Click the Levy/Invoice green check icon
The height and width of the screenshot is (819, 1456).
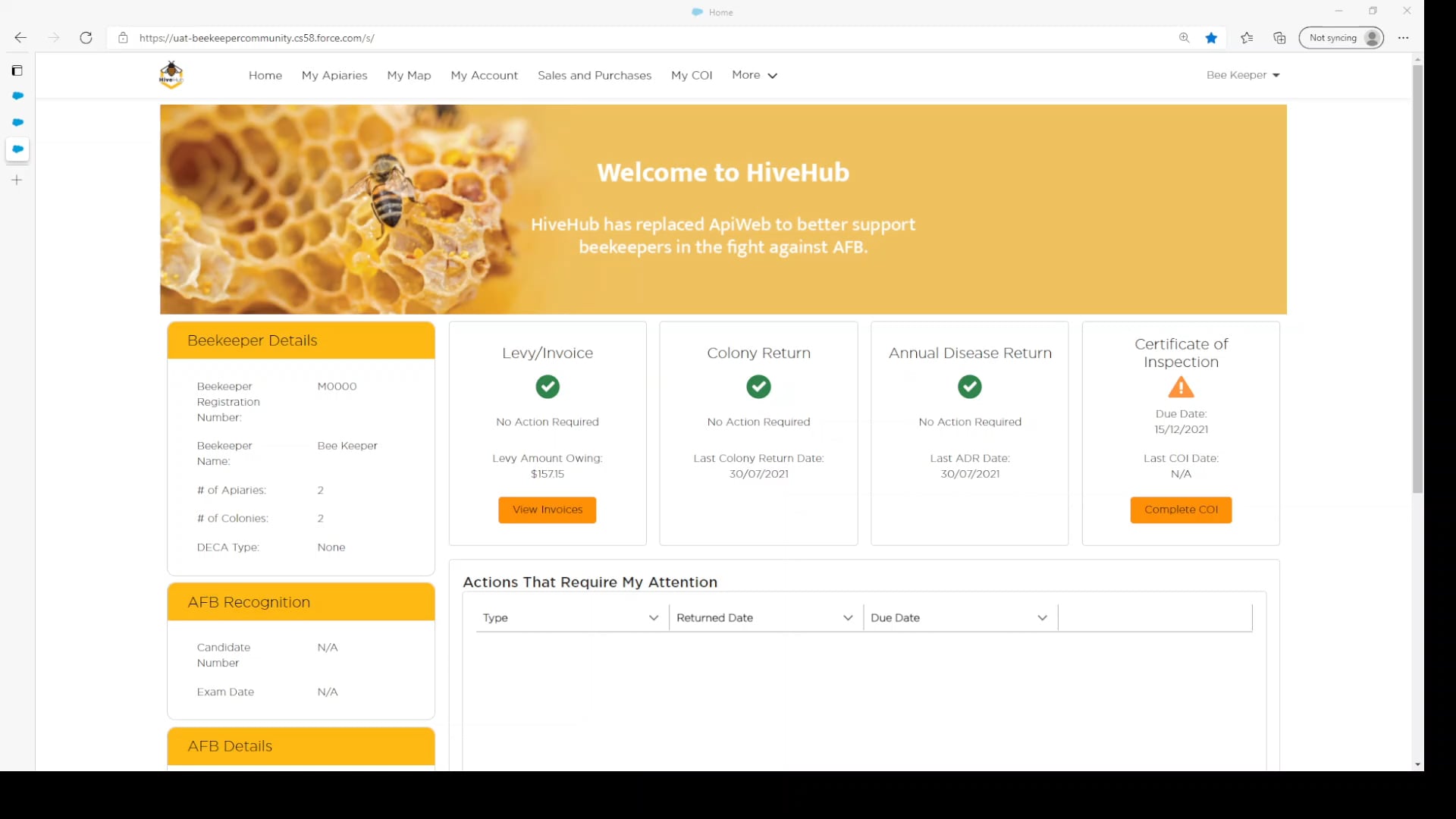tap(548, 387)
